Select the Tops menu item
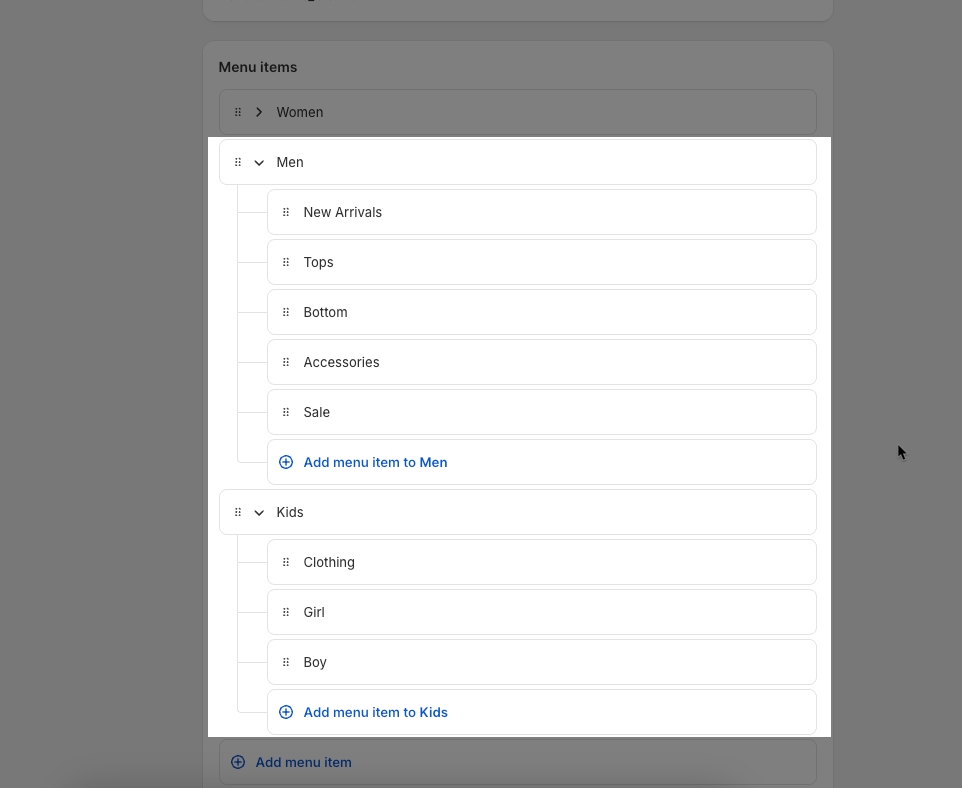The width and height of the screenshot is (962, 788). click(x=542, y=262)
